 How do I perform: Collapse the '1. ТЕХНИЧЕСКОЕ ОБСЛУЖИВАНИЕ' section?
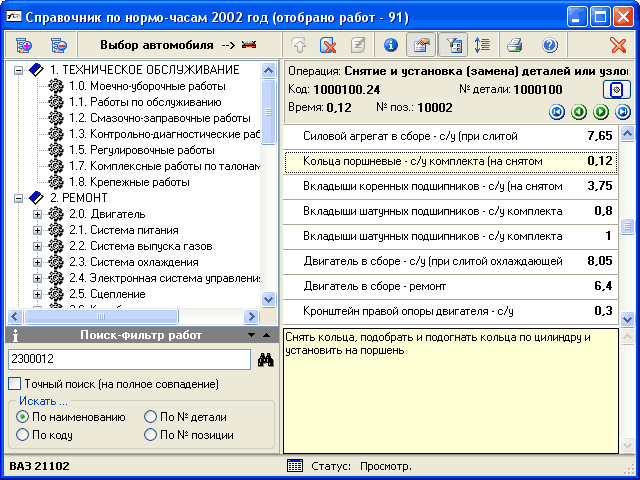[18, 70]
